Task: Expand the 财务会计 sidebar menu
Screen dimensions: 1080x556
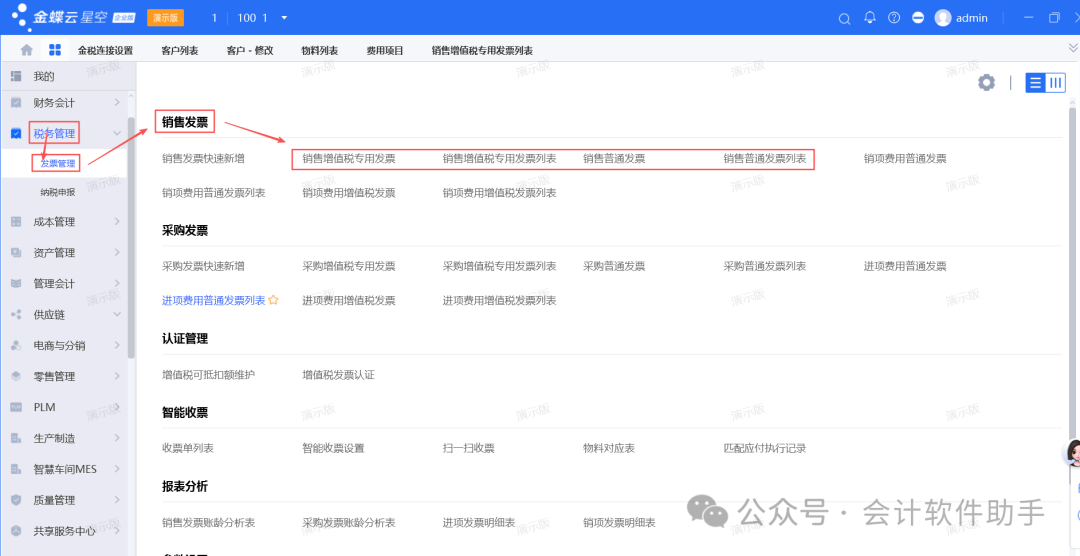Action: 117,103
